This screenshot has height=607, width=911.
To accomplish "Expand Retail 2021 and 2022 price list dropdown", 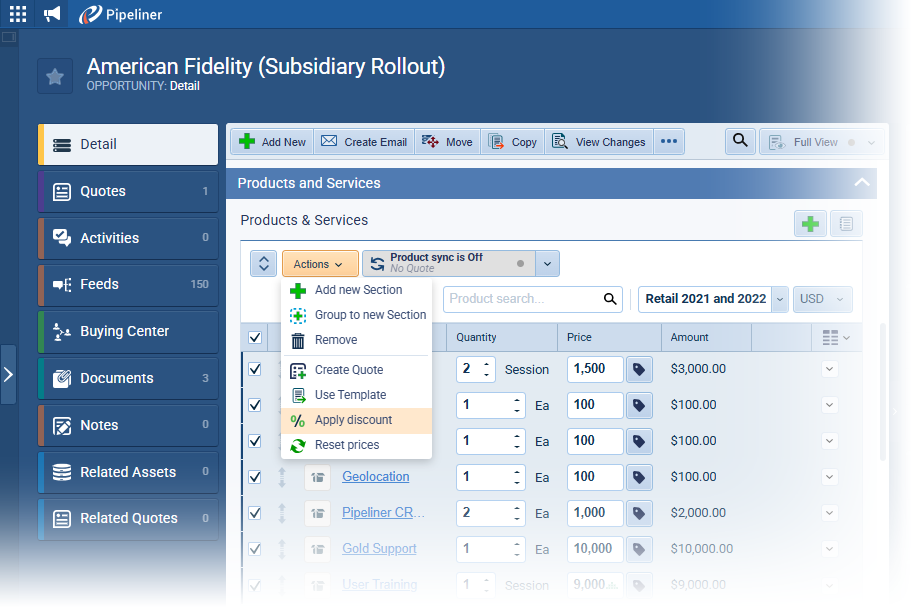I will [780, 299].
